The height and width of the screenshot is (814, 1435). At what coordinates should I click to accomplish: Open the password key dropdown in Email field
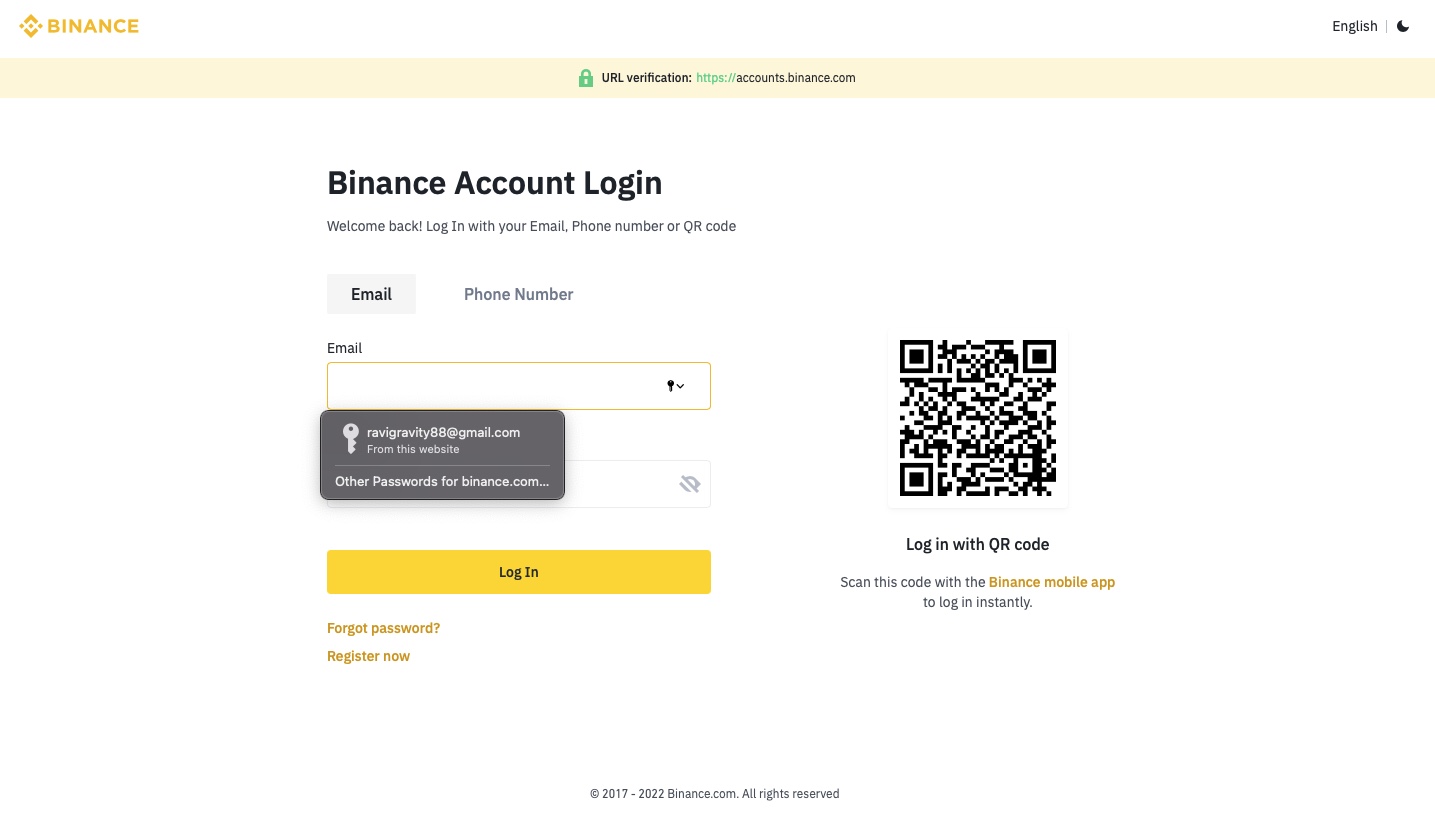coord(676,386)
